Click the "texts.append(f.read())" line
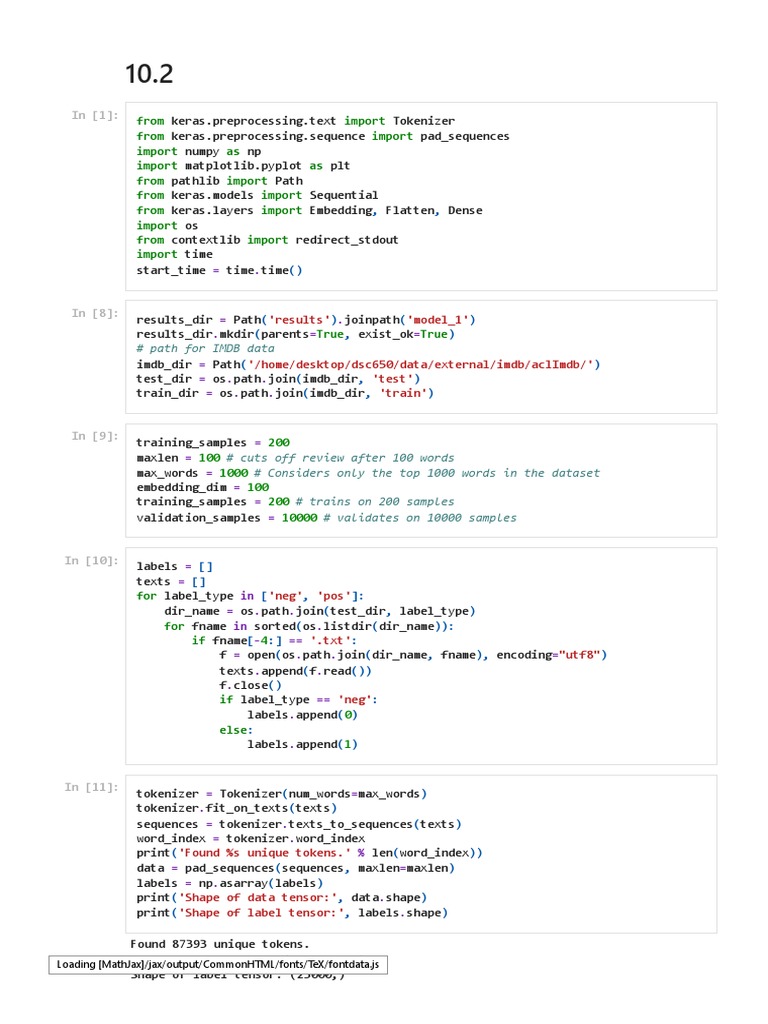The width and height of the screenshot is (768, 1024). (295, 671)
